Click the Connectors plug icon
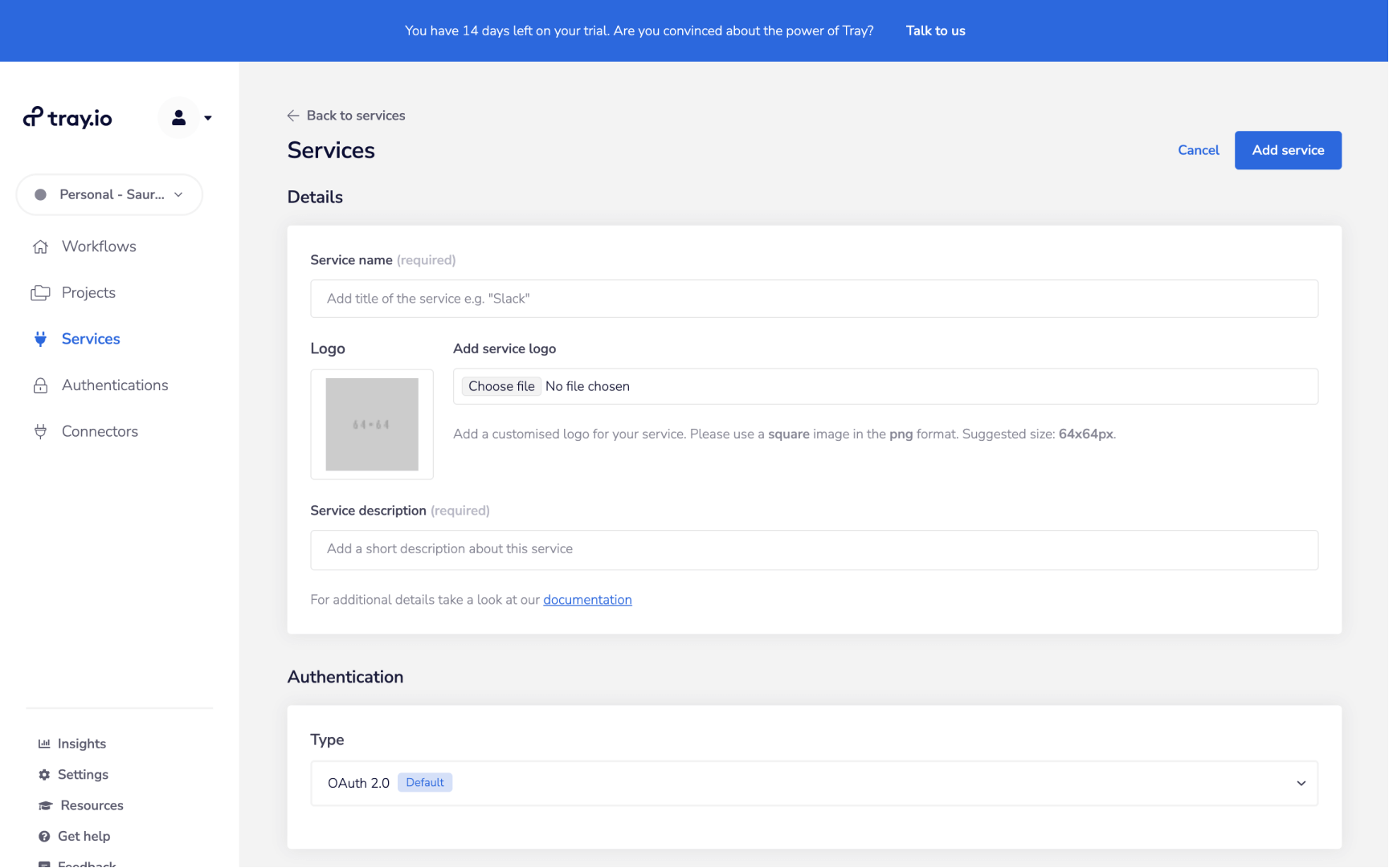 click(x=40, y=432)
